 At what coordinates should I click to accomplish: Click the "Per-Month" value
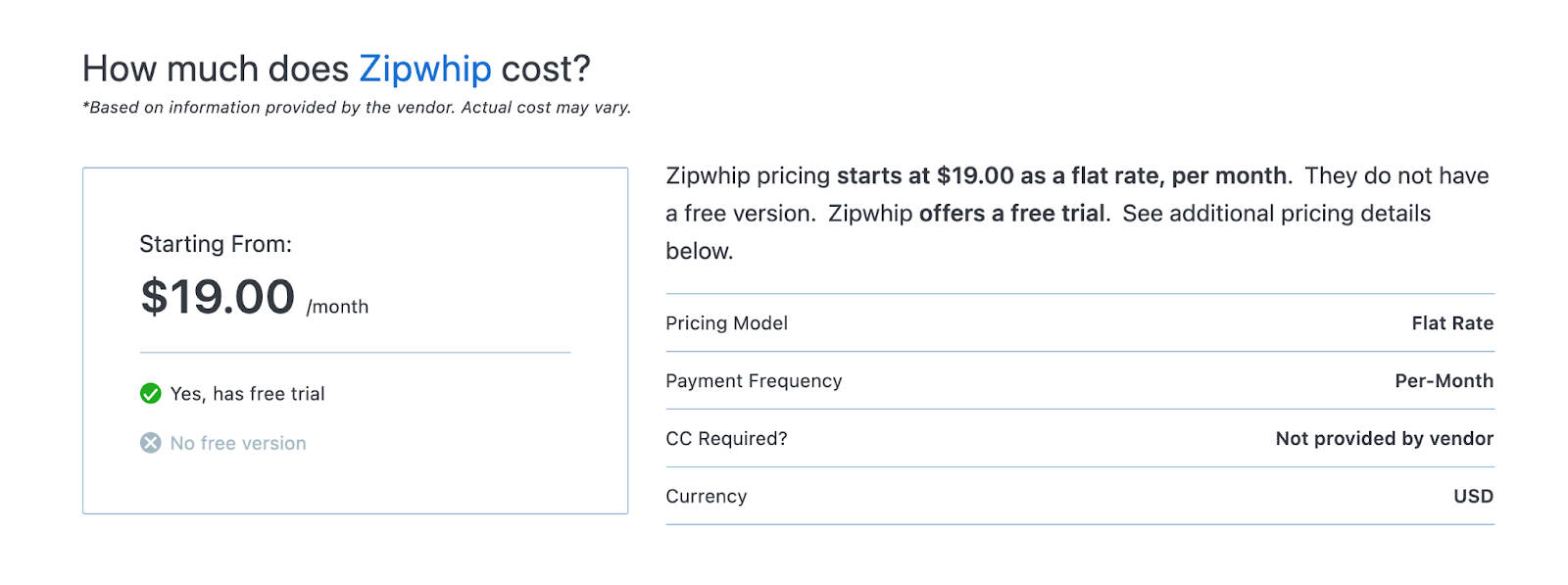pos(1444,381)
